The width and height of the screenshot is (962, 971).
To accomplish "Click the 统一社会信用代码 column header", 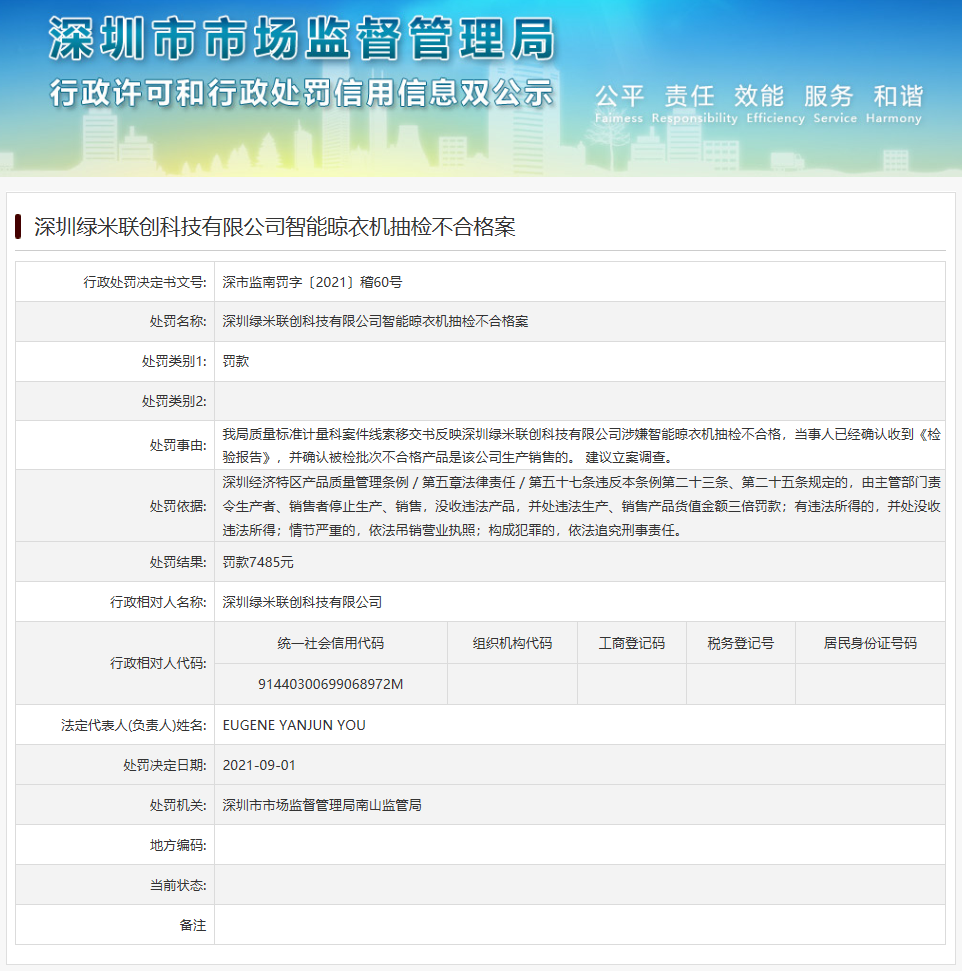I will 331,643.
